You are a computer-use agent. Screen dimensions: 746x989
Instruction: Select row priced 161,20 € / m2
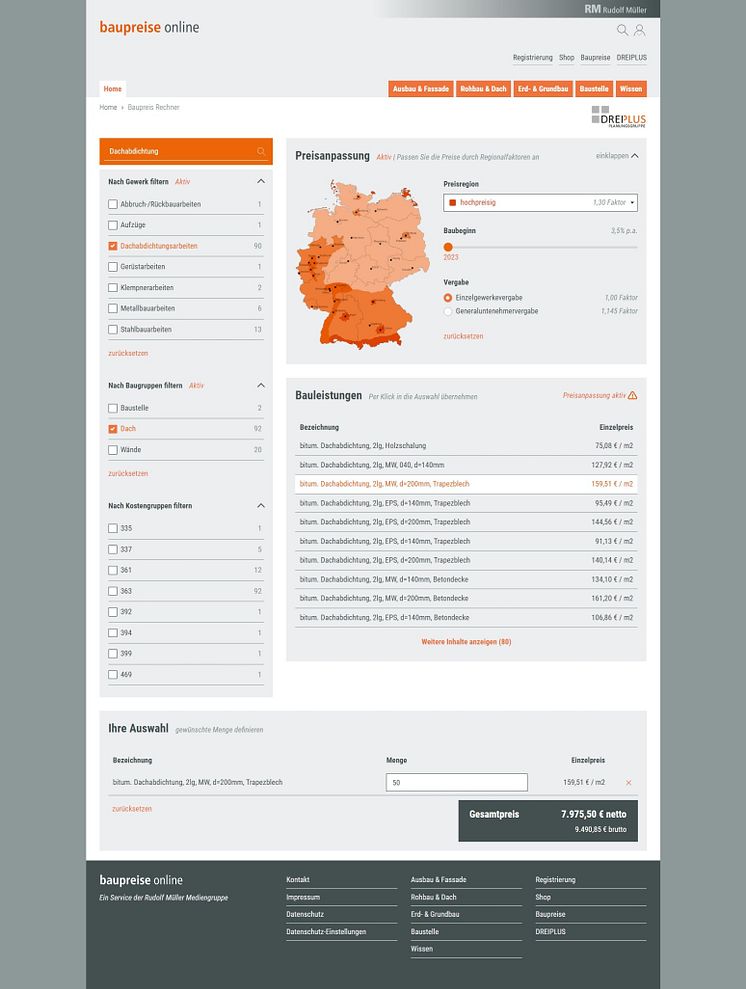click(466, 599)
